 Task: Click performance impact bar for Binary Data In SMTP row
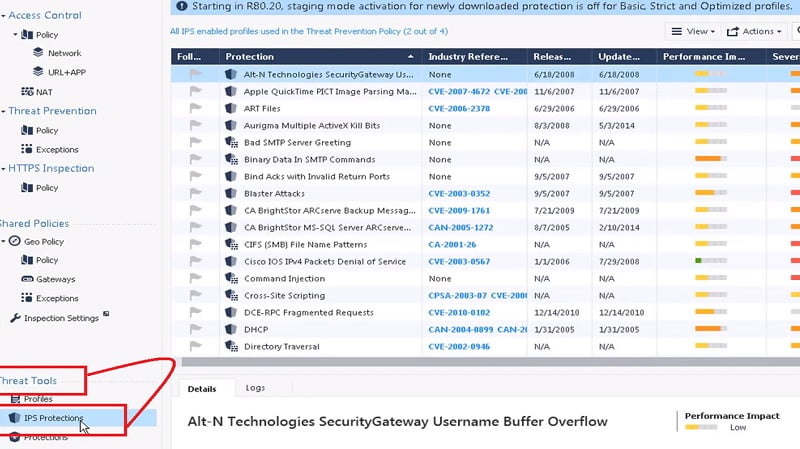[711, 159]
